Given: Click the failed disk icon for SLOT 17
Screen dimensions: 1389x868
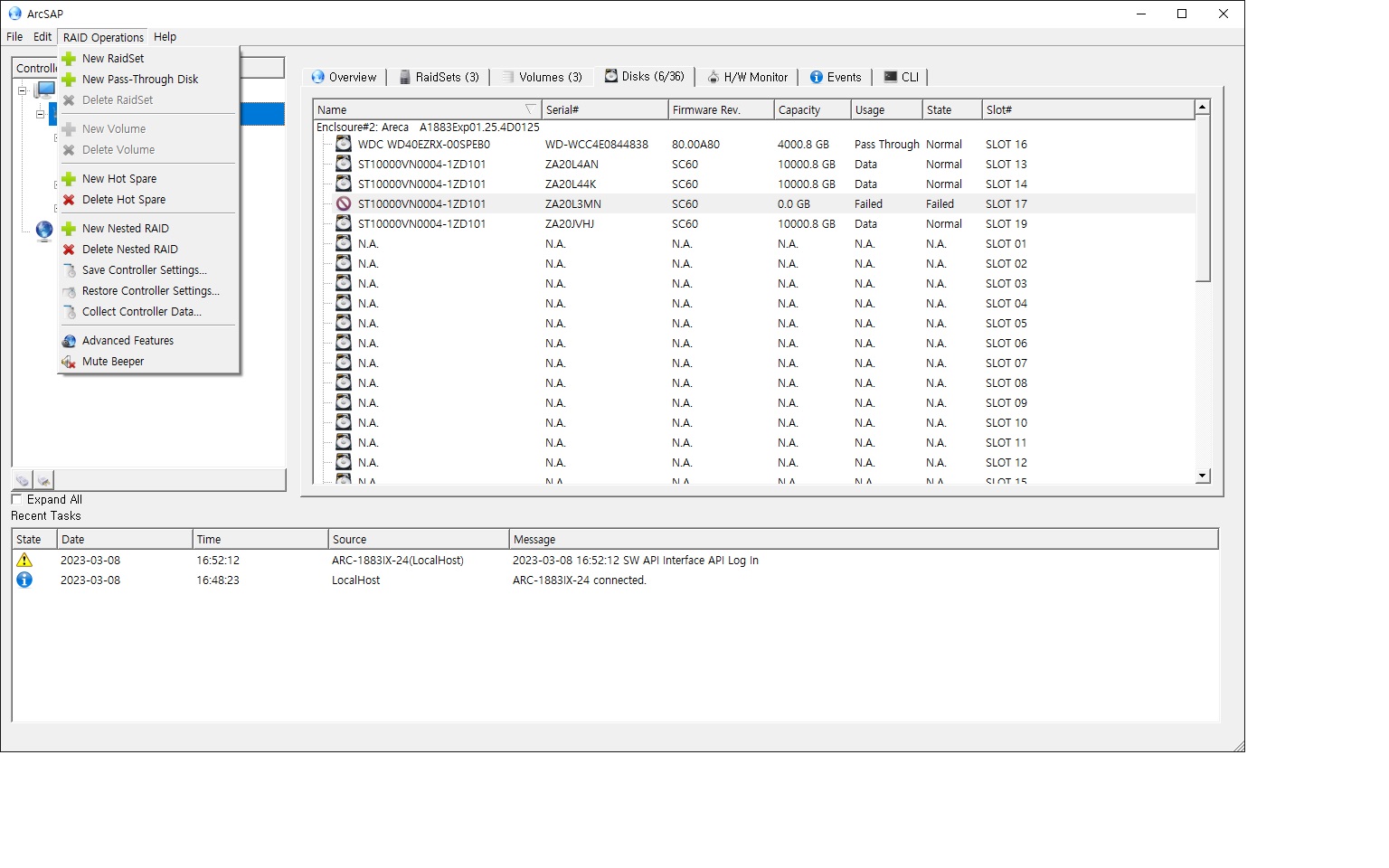Looking at the screenshot, I should pyautogui.click(x=344, y=203).
